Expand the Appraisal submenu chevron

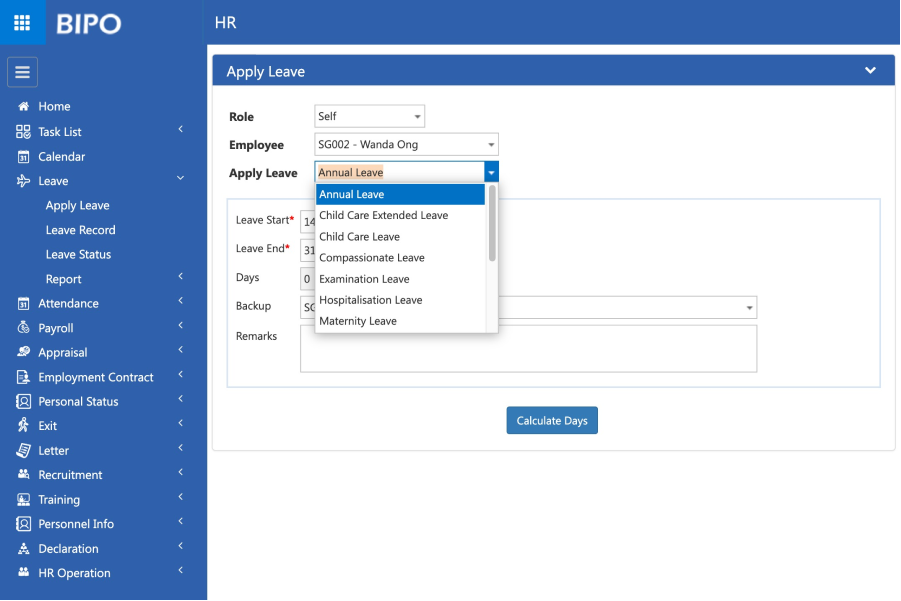180,349
